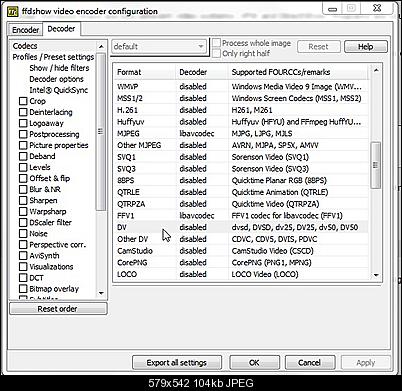Select the Other MJPEG row
This screenshot has height=391, width=402.
(x=242, y=145)
